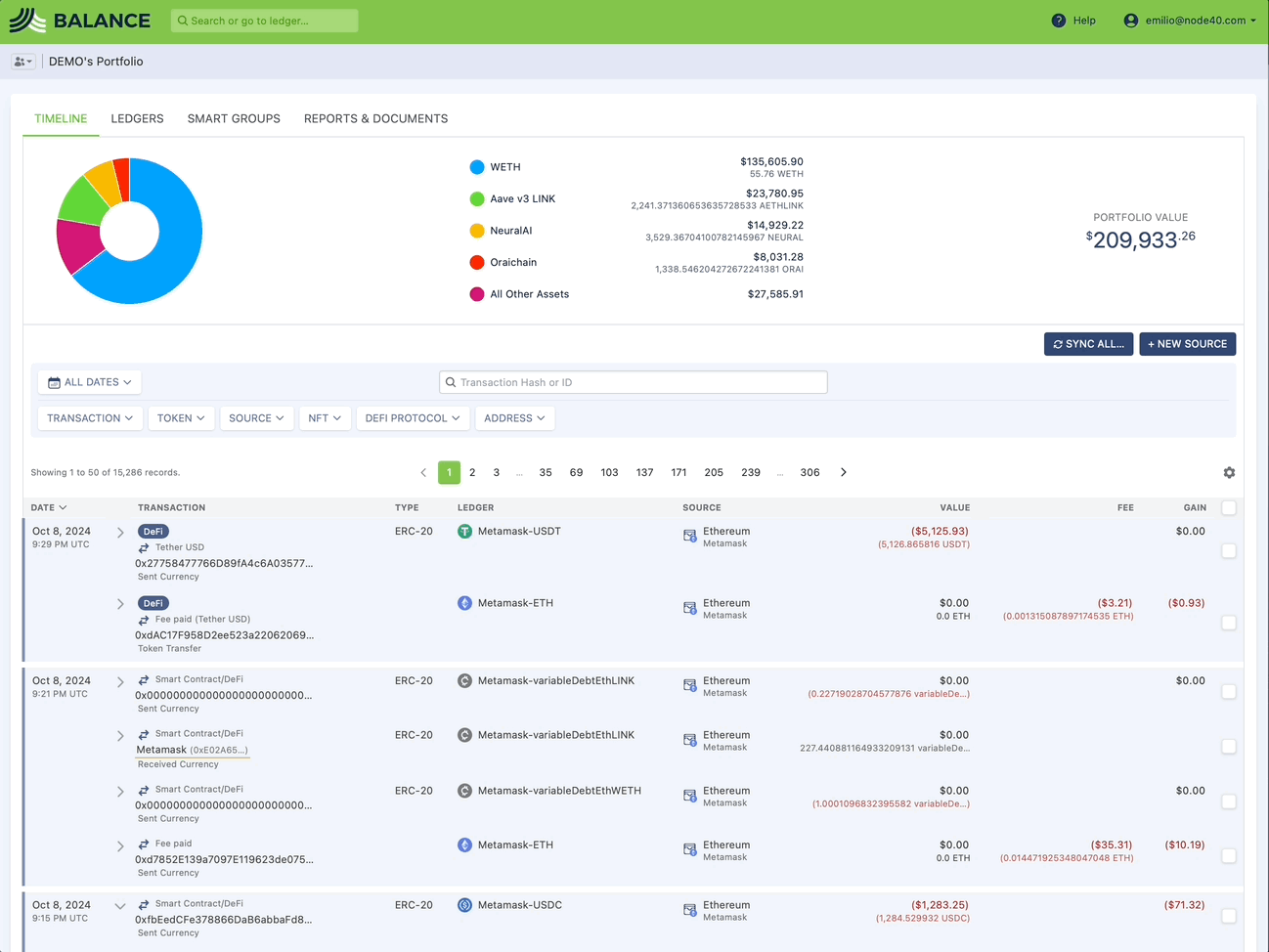Click the blue WETH legend color dot
The height and width of the screenshot is (952, 1269).
[x=477, y=167]
